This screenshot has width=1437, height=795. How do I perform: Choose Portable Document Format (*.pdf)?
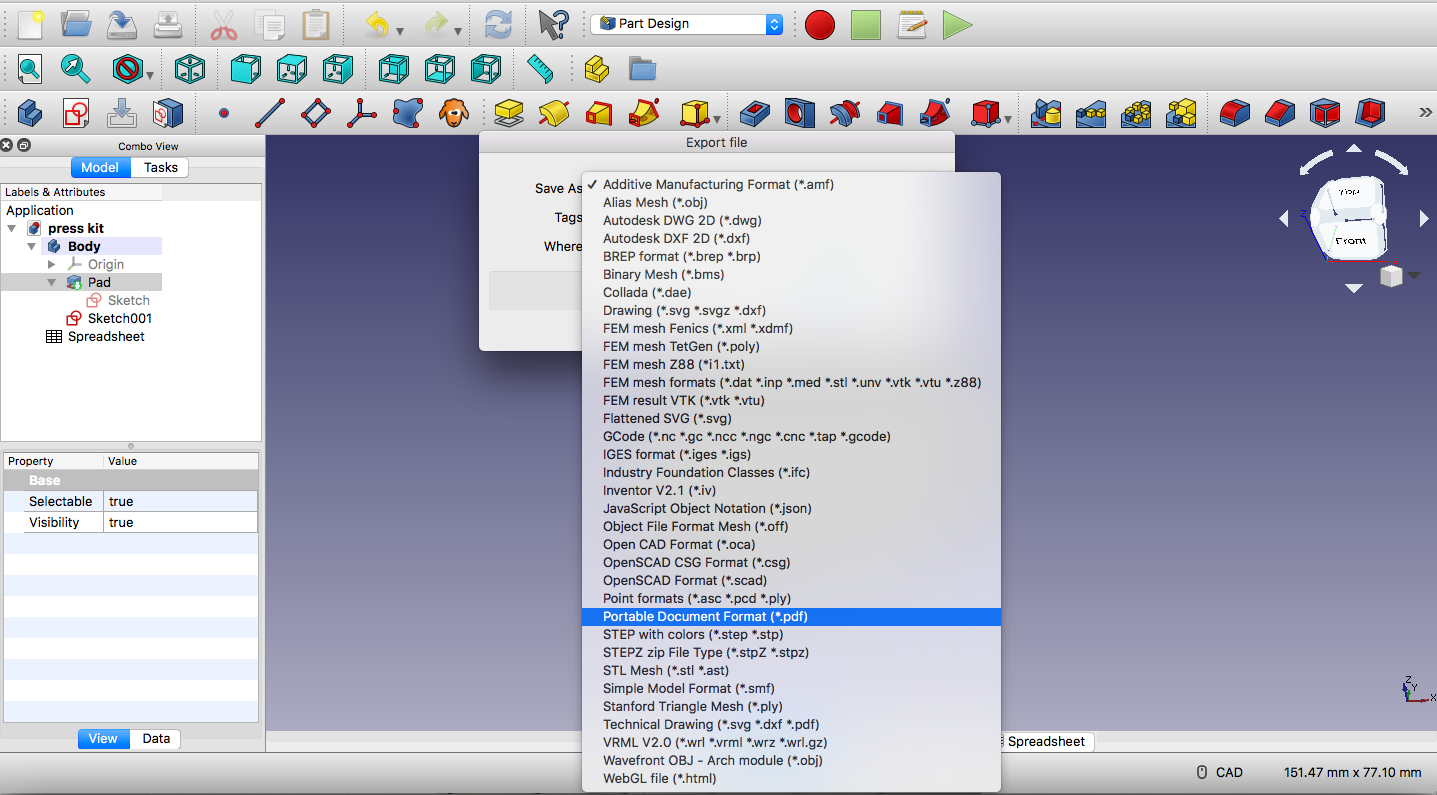(x=791, y=617)
